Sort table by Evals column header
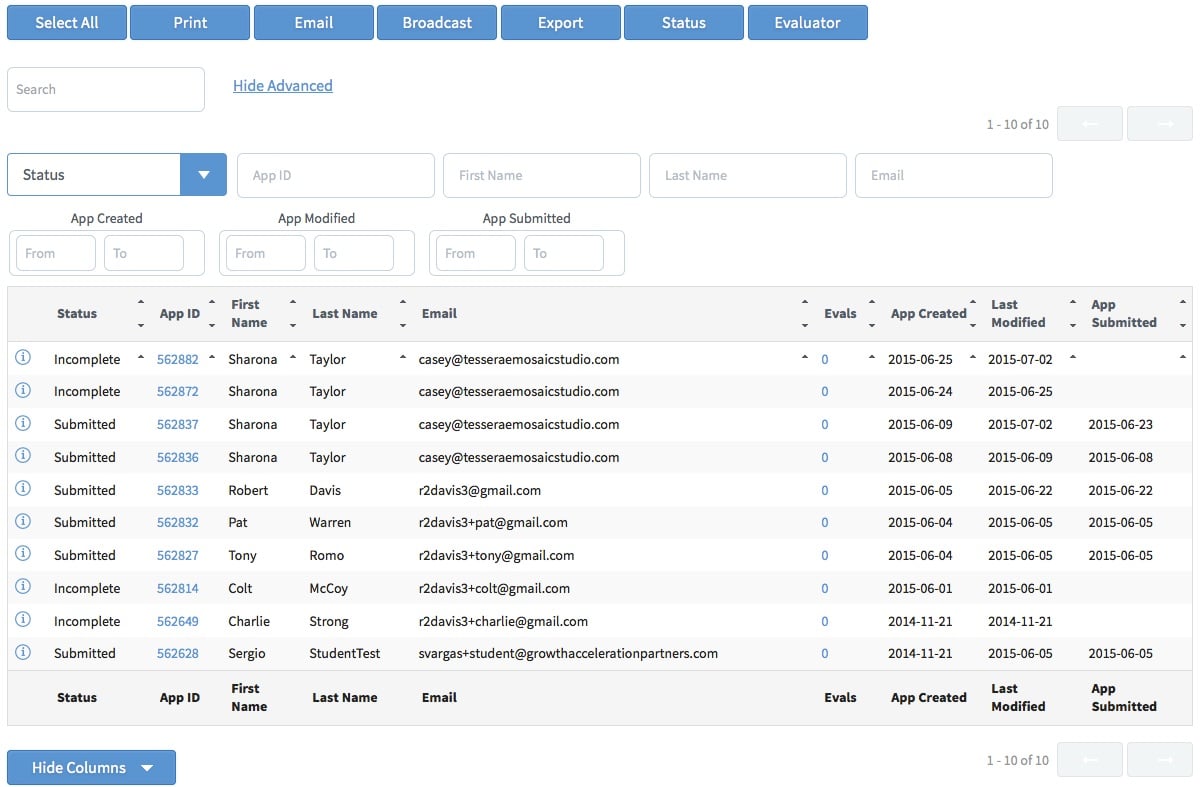The width and height of the screenshot is (1201, 787). tap(840, 313)
